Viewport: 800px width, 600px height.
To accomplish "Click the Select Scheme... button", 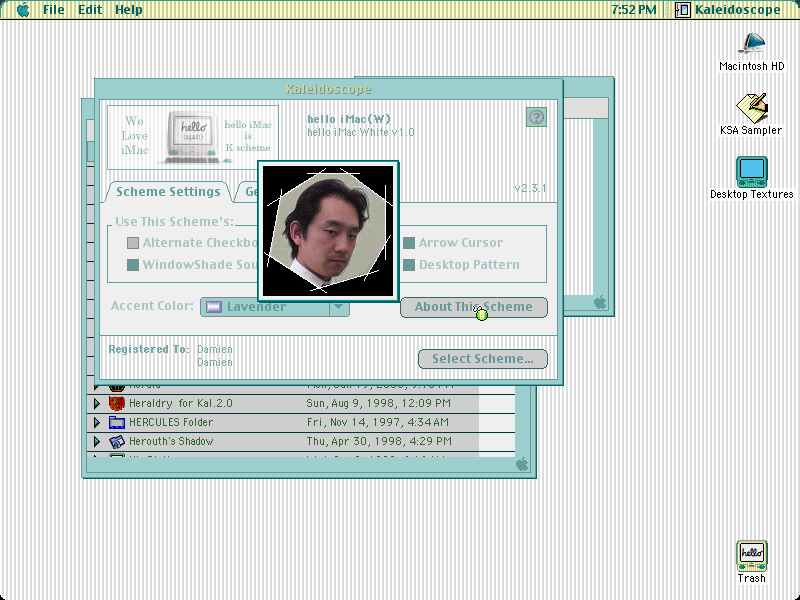I will click(483, 359).
